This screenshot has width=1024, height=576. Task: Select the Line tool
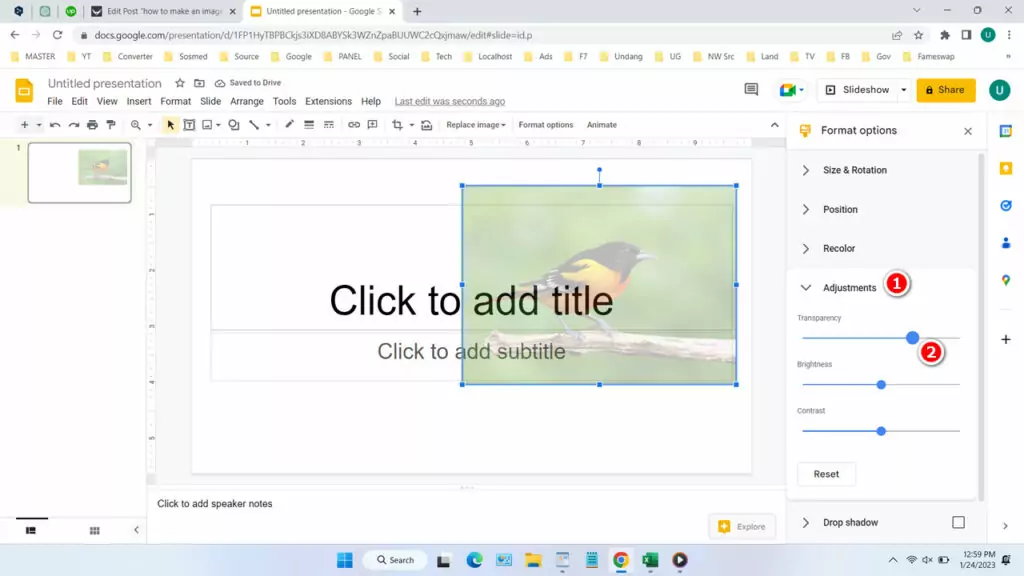point(254,125)
